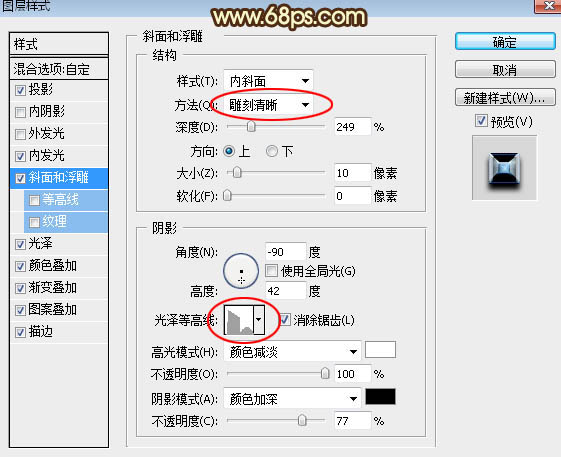
Task: Click the gloss contour curve thumbnail
Action: pos(239,320)
